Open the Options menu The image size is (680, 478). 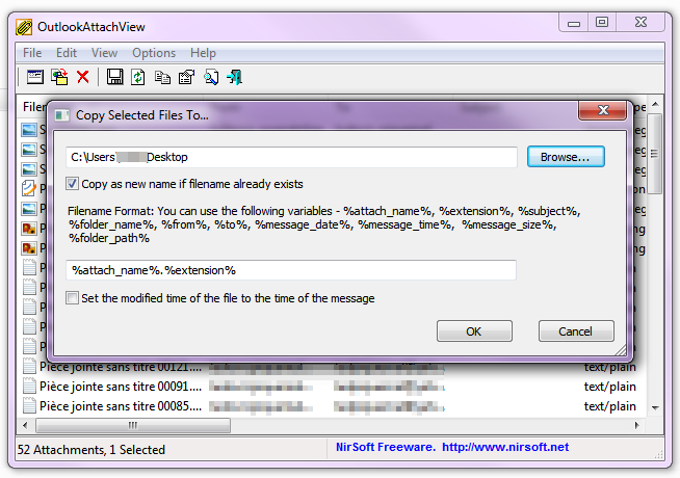tap(154, 53)
